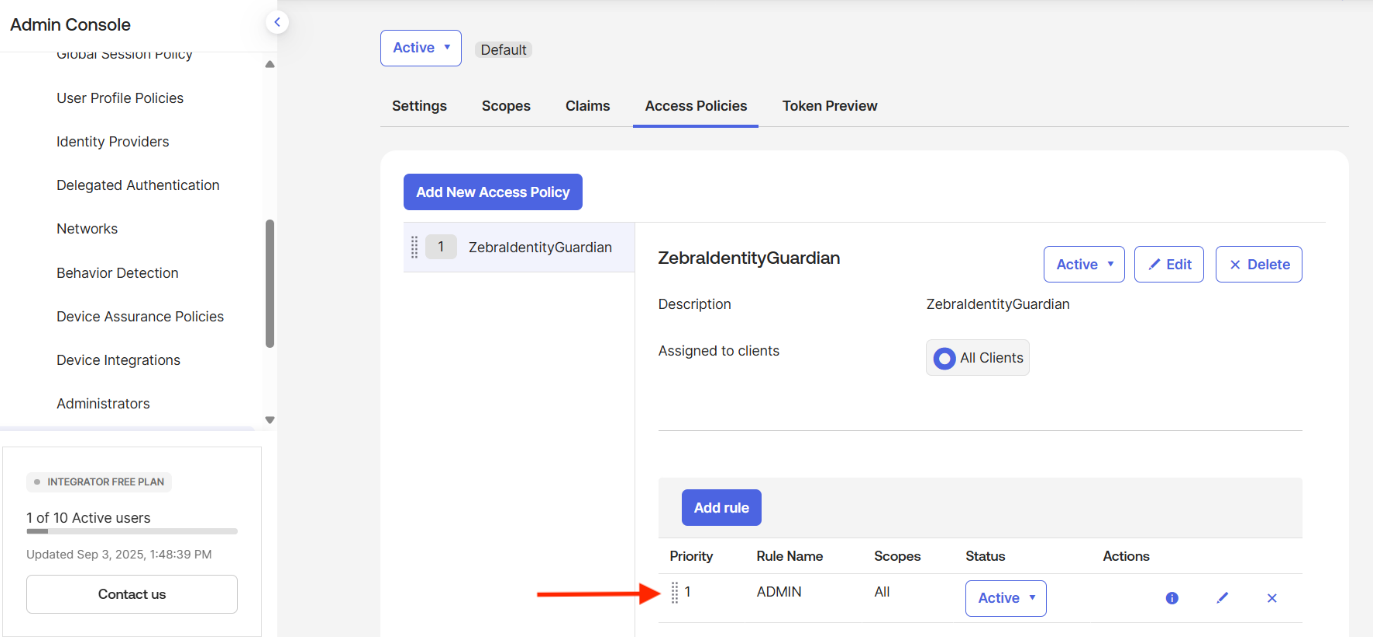Viewport: 1373px width, 637px height.
Task: Click the active users progress bar
Action: 132,531
